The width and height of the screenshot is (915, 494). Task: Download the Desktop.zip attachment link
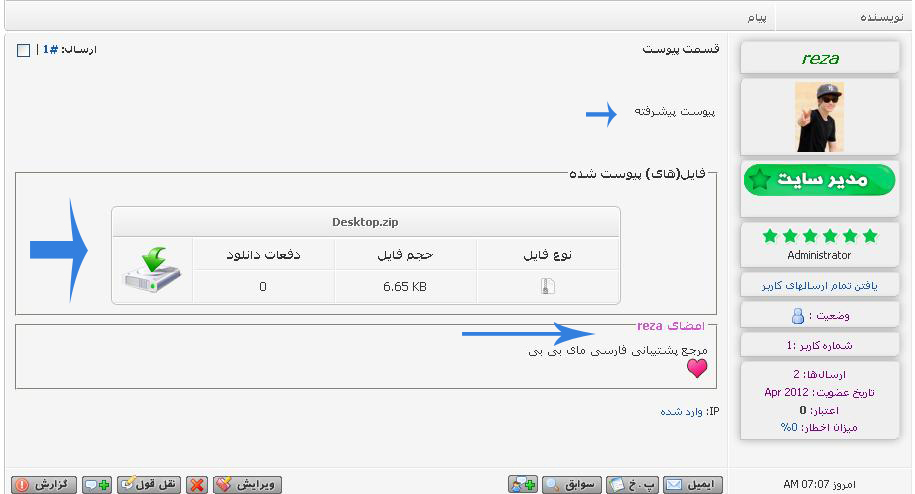click(365, 222)
